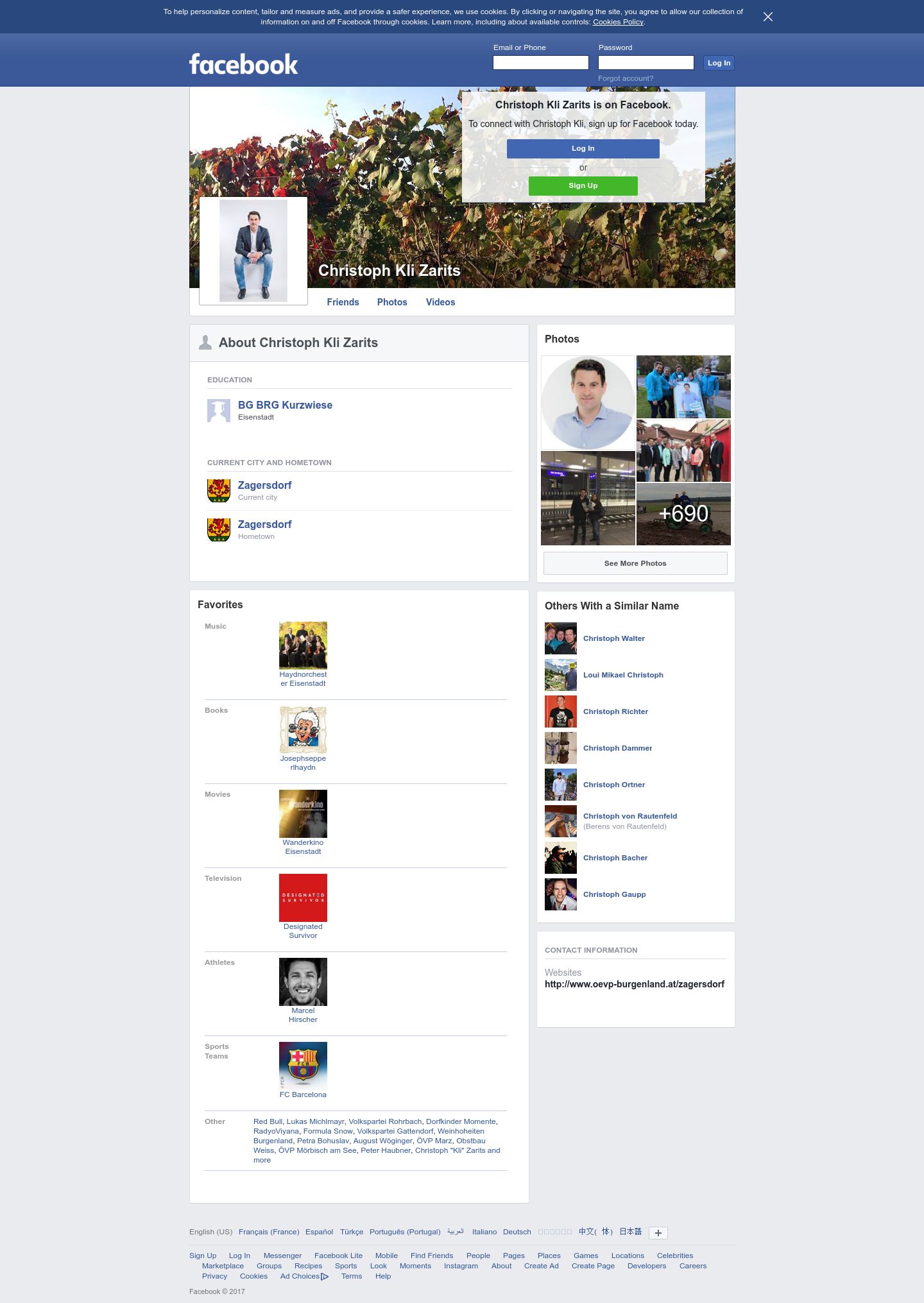Open the Lukas Michlmayr link
Screen dimensions: 924x1303
click(315, 1121)
